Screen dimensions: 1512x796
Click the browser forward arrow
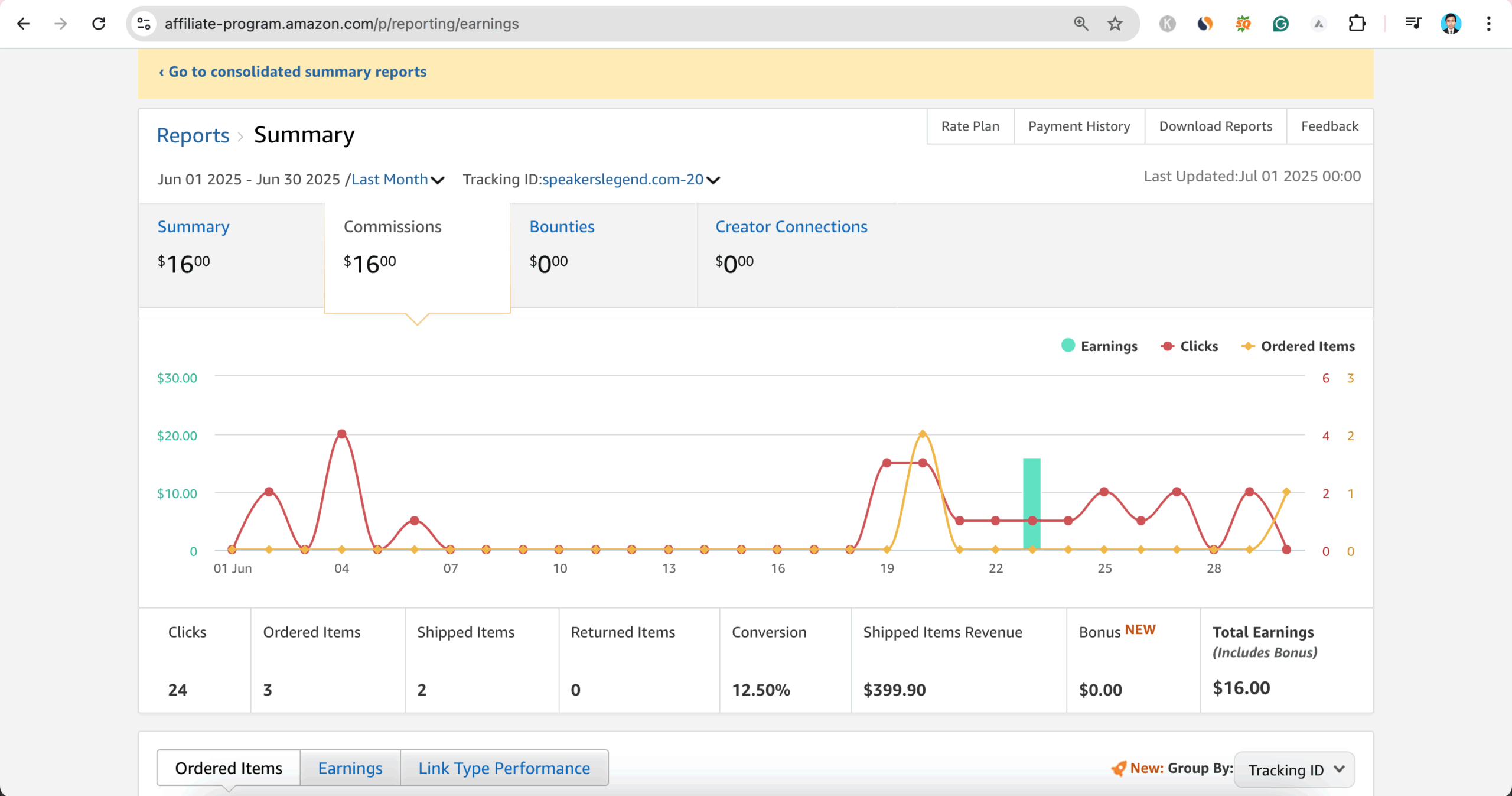[x=60, y=24]
